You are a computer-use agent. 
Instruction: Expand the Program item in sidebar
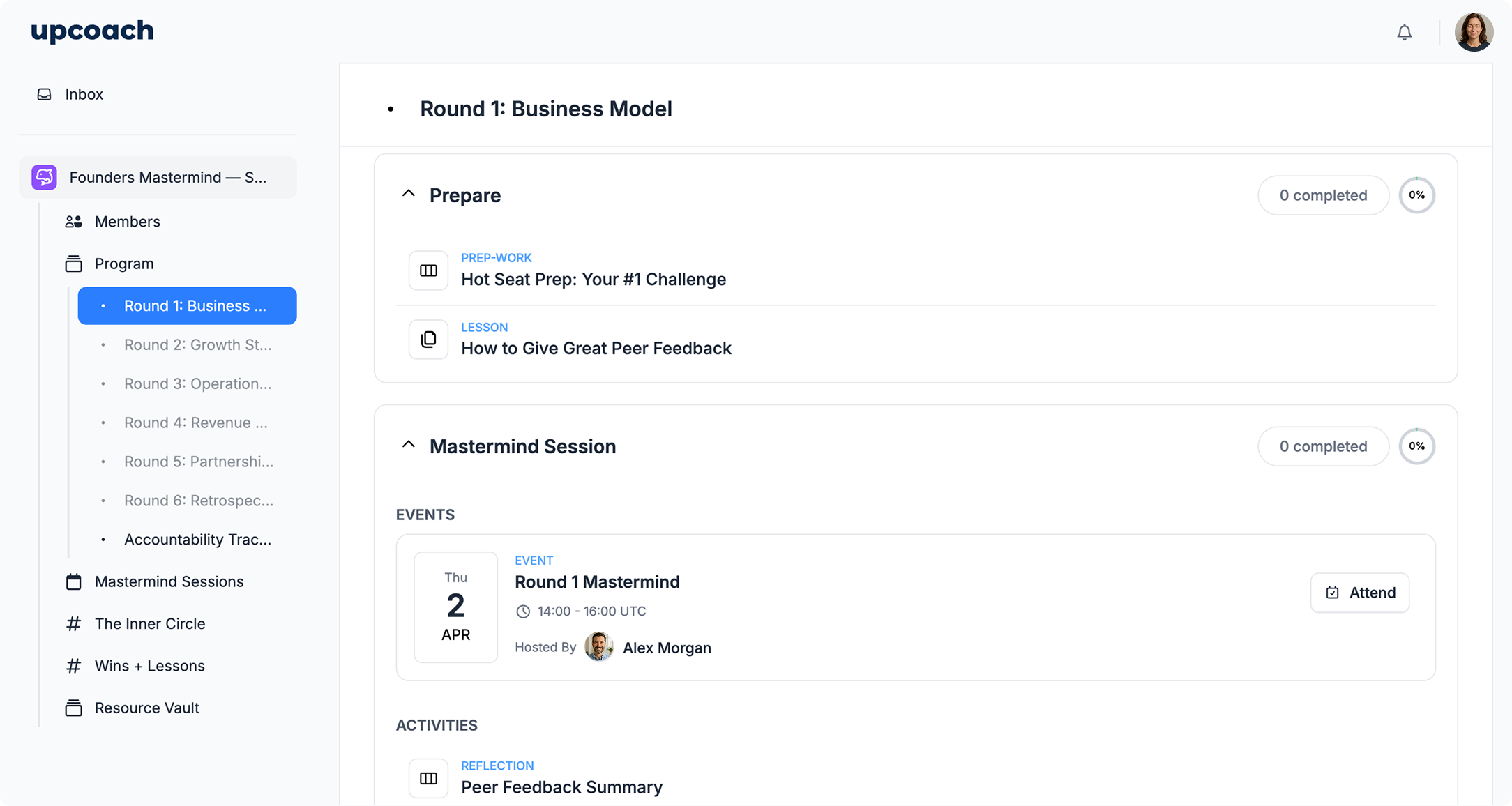click(x=124, y=264)
